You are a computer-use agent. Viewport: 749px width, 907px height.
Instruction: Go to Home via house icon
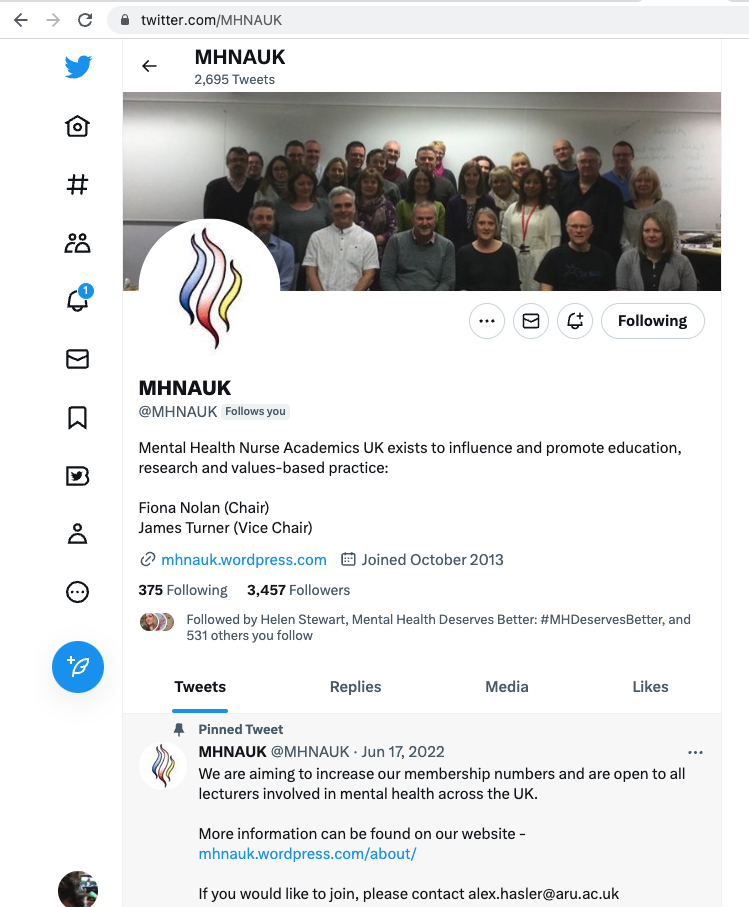78,126
